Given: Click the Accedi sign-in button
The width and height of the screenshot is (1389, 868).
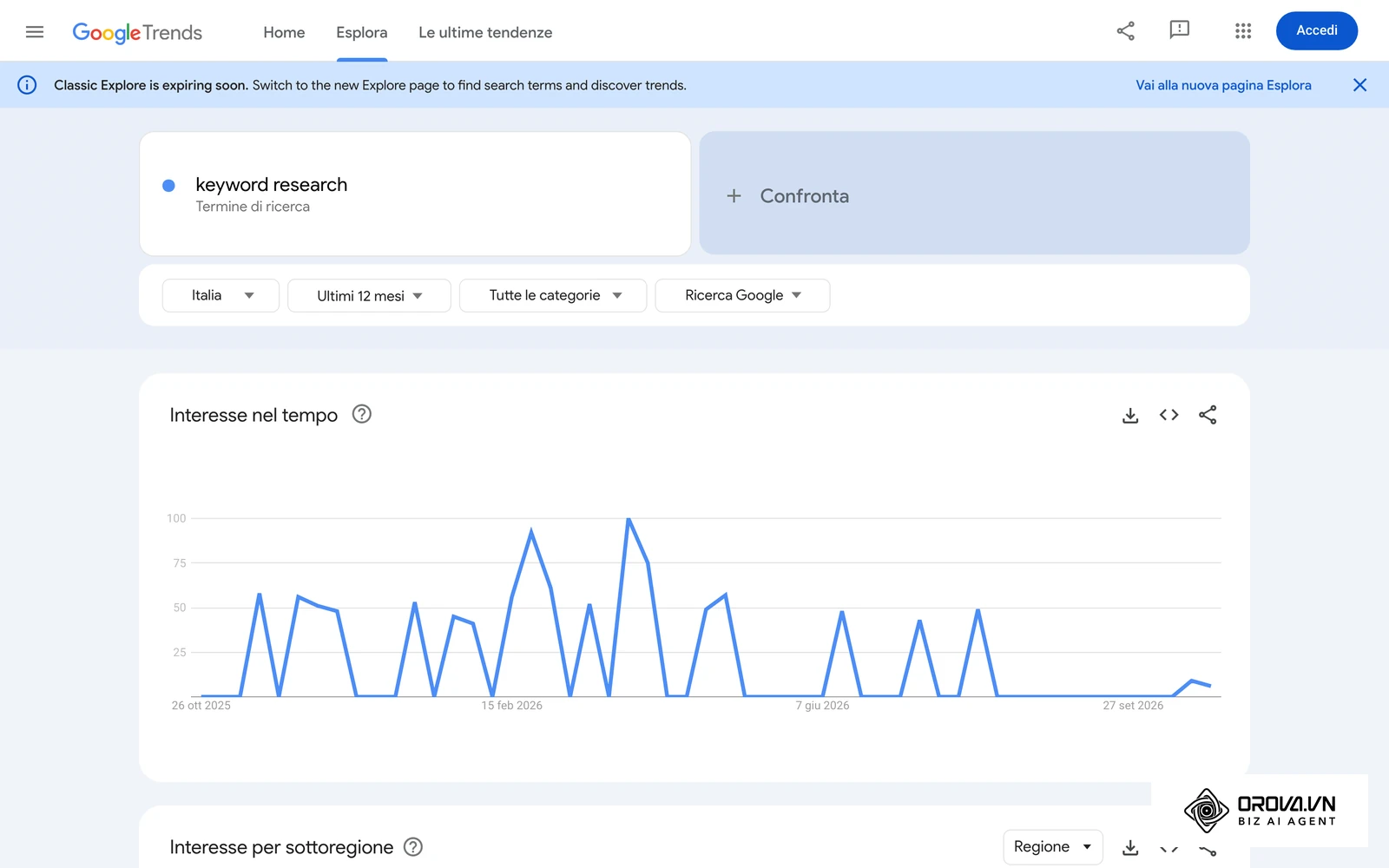Looking at the screenshot, I should click(1317, 30).
